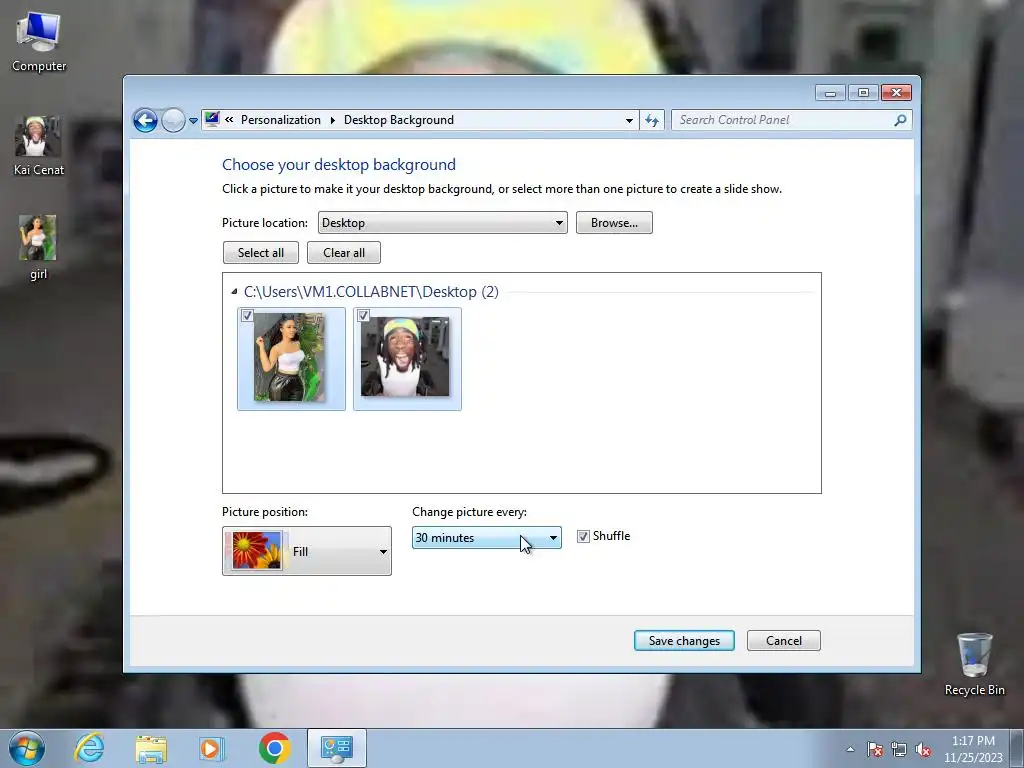
Task: Minimize the Desktop Background window
Action: (830, 93)
